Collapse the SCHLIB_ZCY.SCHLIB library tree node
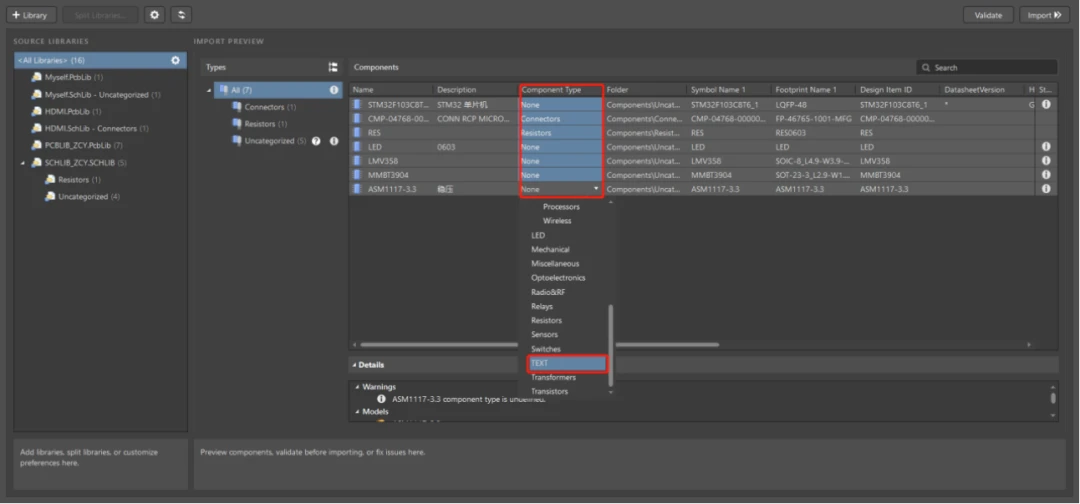The image size is (1080, 504). click(x=22, y=162)
